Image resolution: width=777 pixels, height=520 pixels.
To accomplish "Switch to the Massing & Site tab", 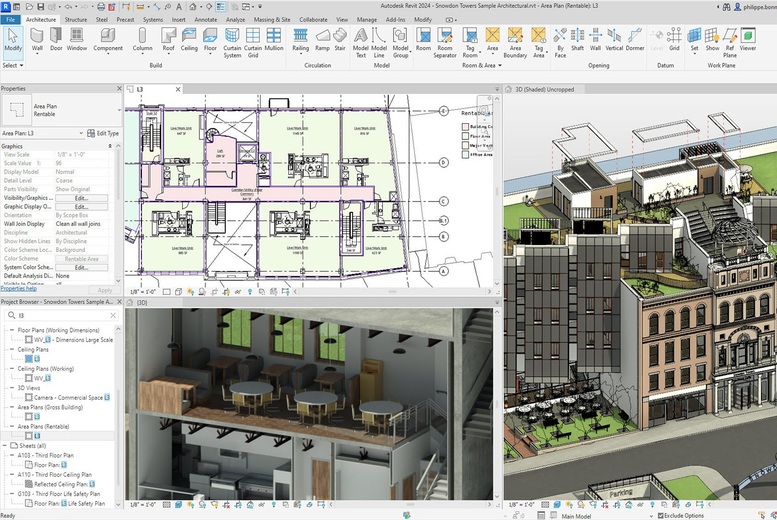I will [272, 19].
